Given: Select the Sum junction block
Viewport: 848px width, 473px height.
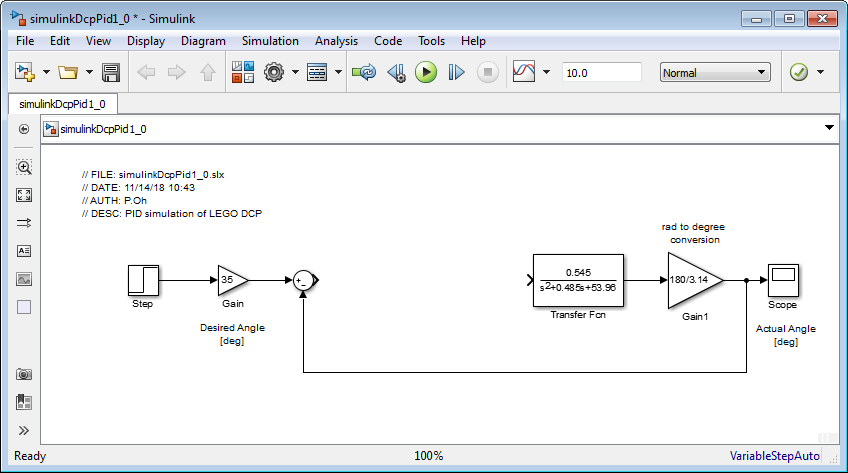Looking at the screenshot, I should (x=305, y=281).
